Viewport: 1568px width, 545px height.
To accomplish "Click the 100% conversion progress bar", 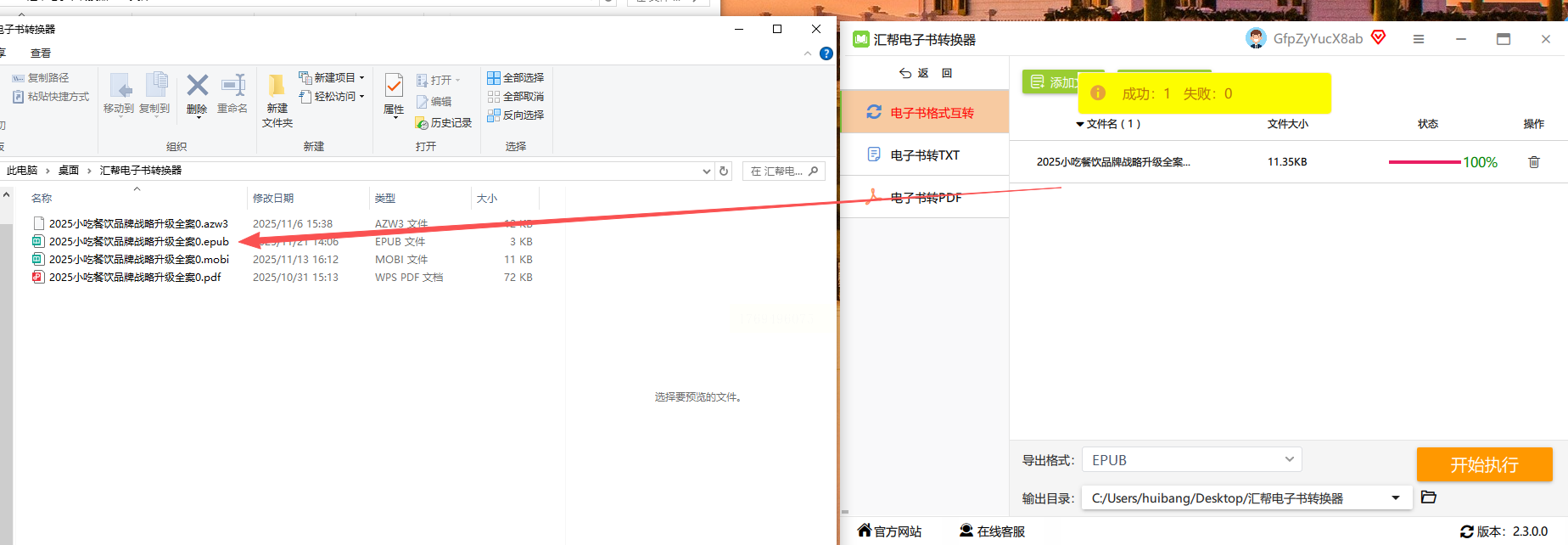I will [1425, 162].
